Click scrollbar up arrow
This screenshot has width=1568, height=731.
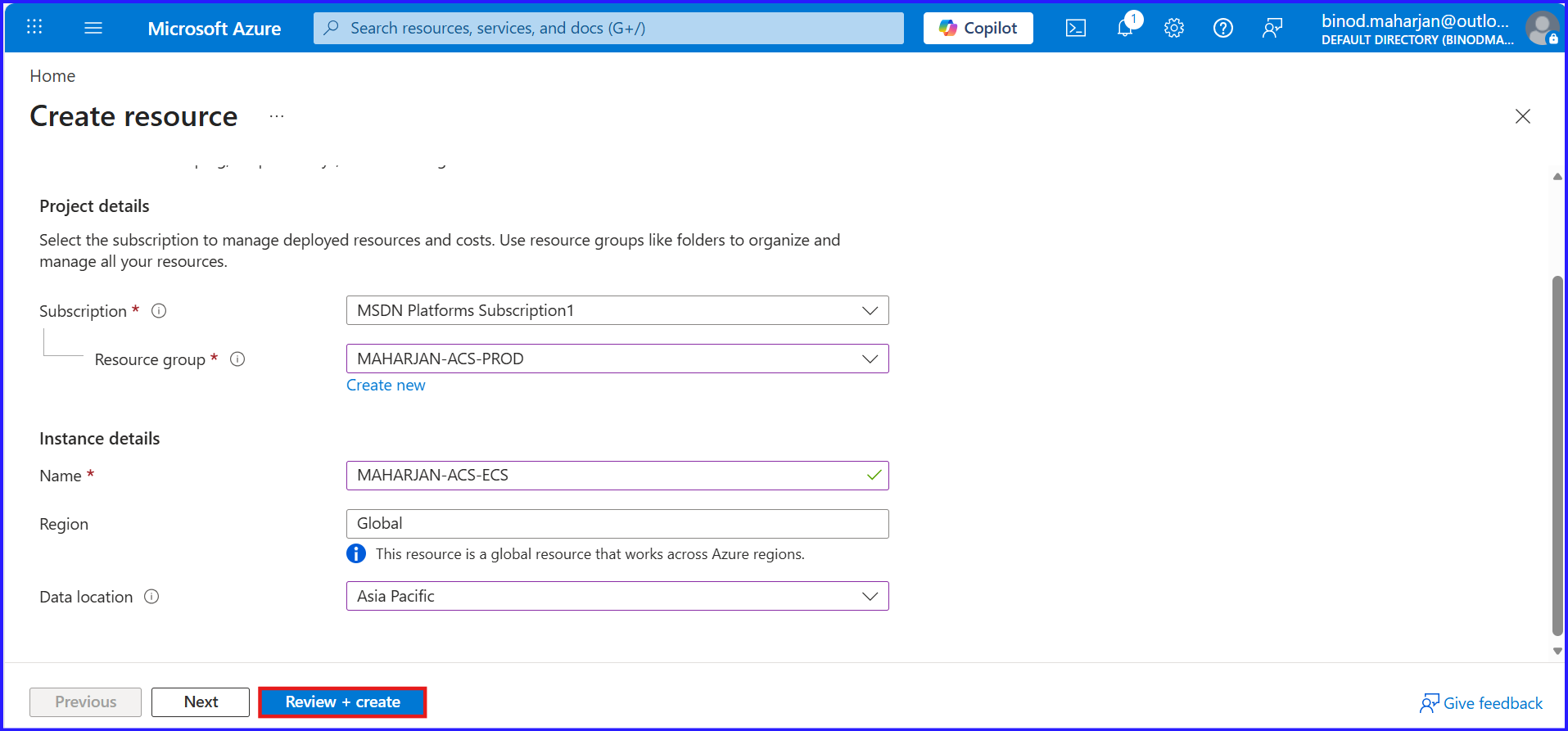1557,177
